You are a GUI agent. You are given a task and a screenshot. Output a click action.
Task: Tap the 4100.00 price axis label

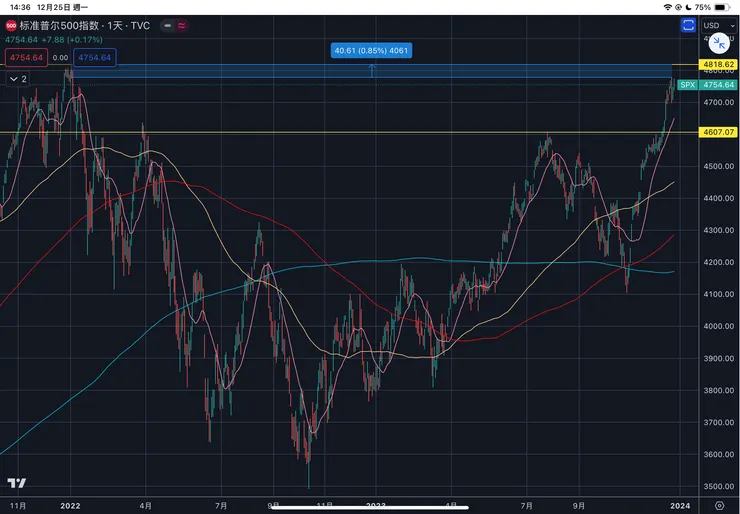click(x=719, y=294)
